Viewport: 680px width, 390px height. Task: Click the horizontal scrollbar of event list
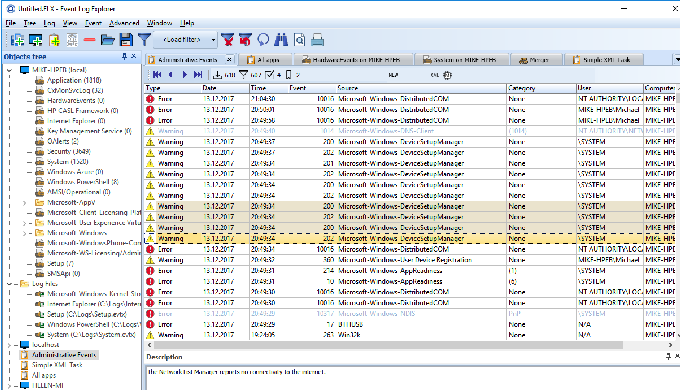[x=389, y=345]
